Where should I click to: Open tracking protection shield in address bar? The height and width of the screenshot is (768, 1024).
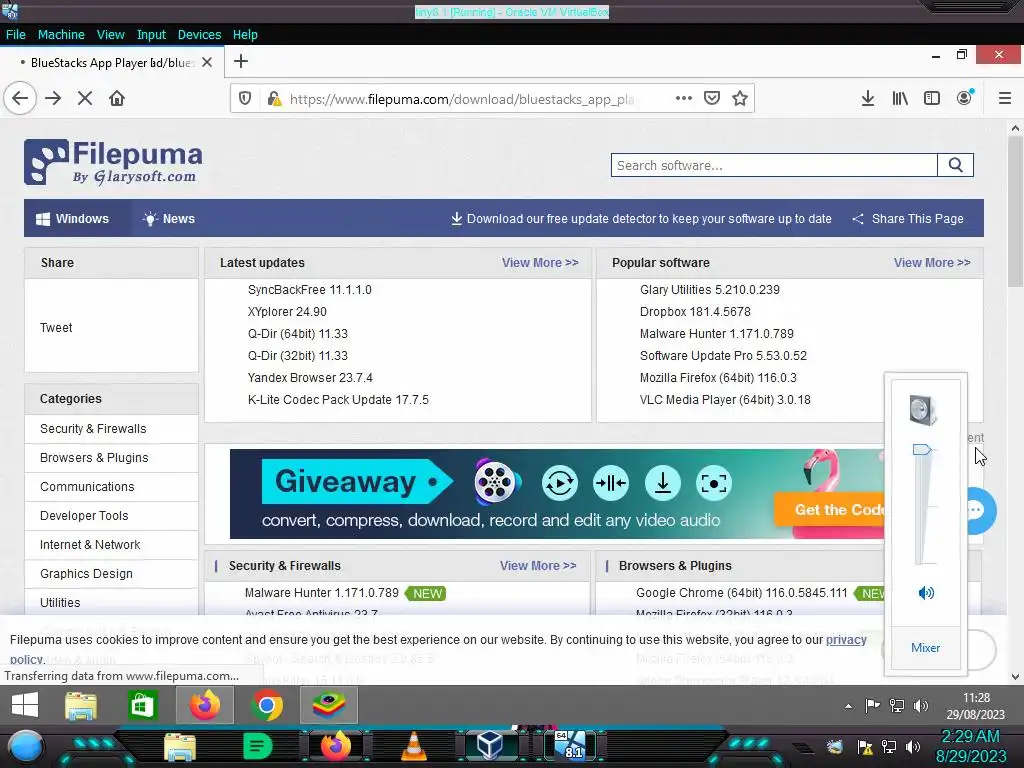(x=245, y=99)
